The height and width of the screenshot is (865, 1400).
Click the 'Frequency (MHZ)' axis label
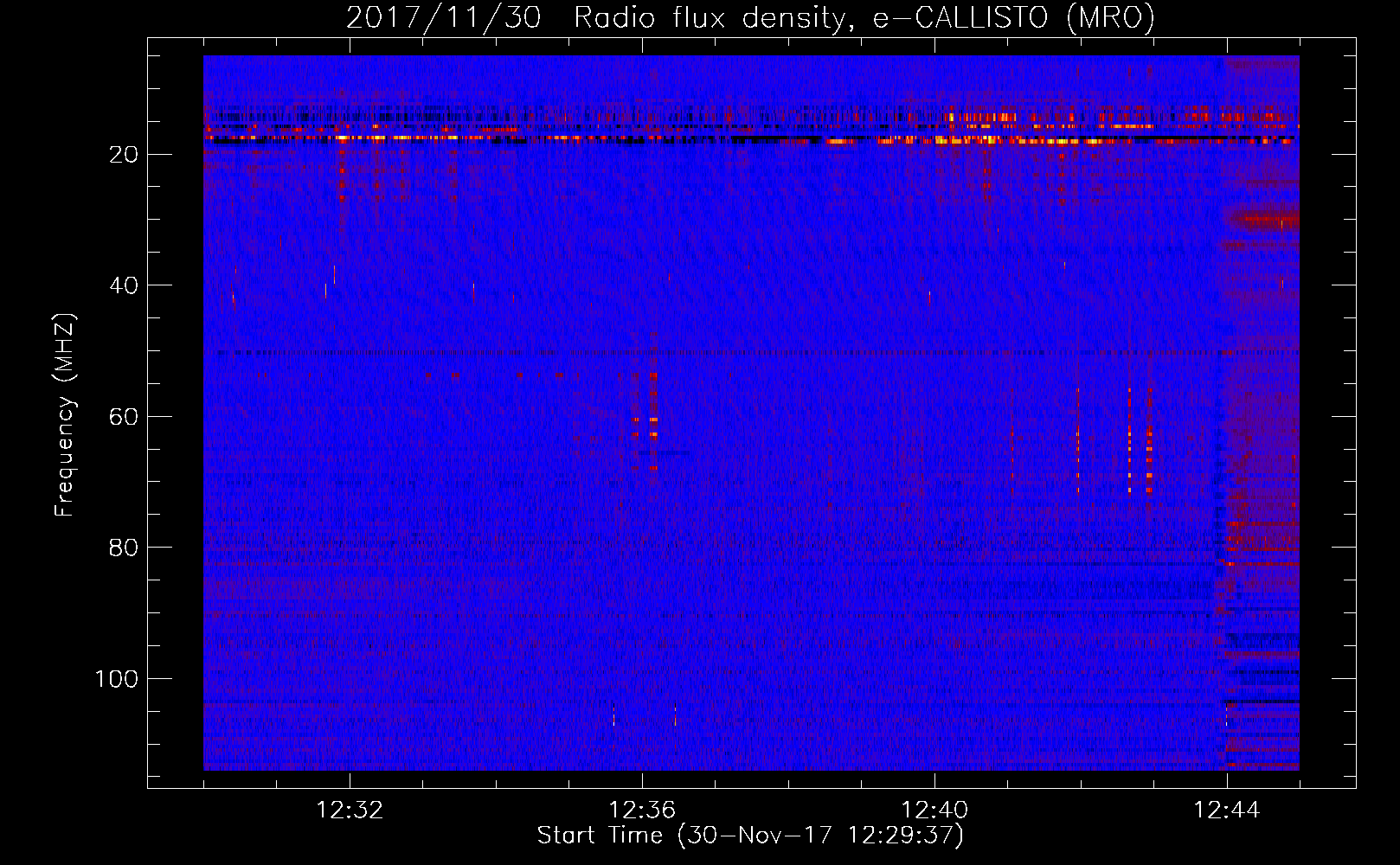(x=65, y=414)
